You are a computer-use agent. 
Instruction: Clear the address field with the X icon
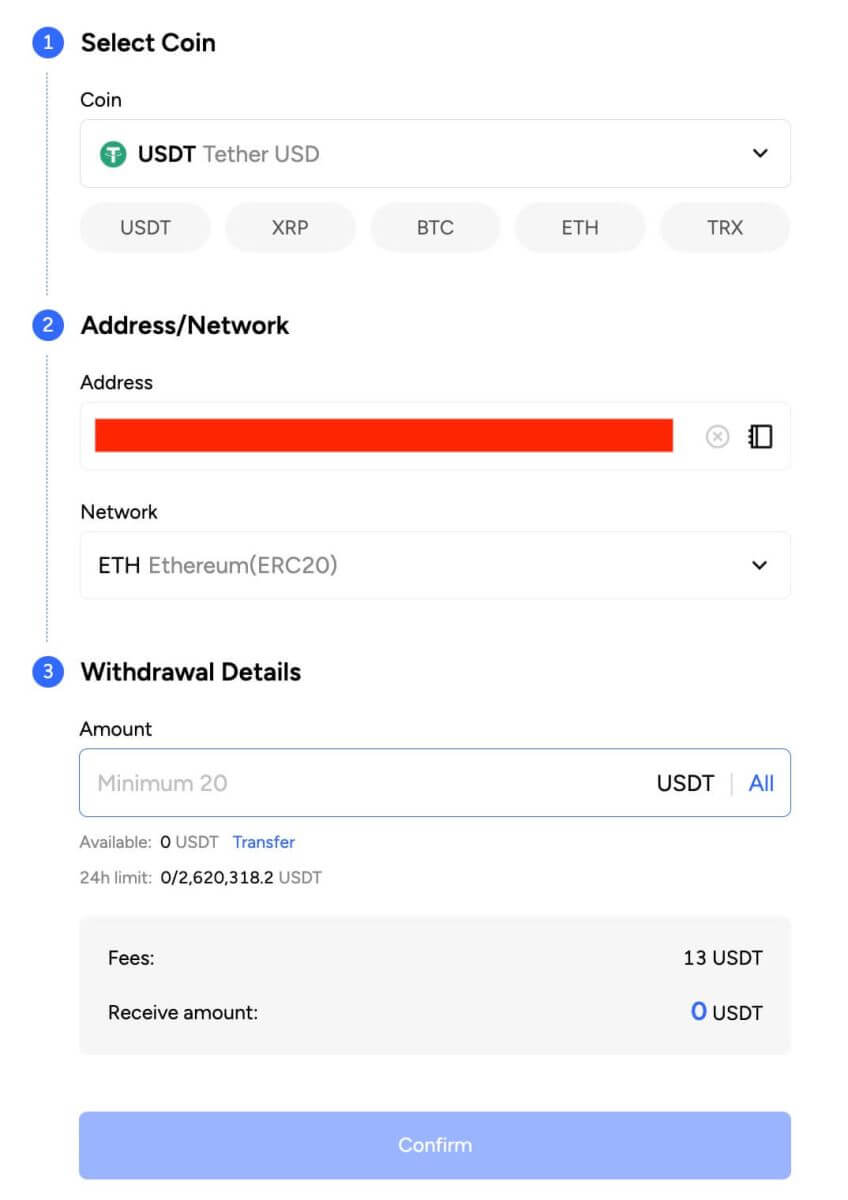(x=717, y=436)
